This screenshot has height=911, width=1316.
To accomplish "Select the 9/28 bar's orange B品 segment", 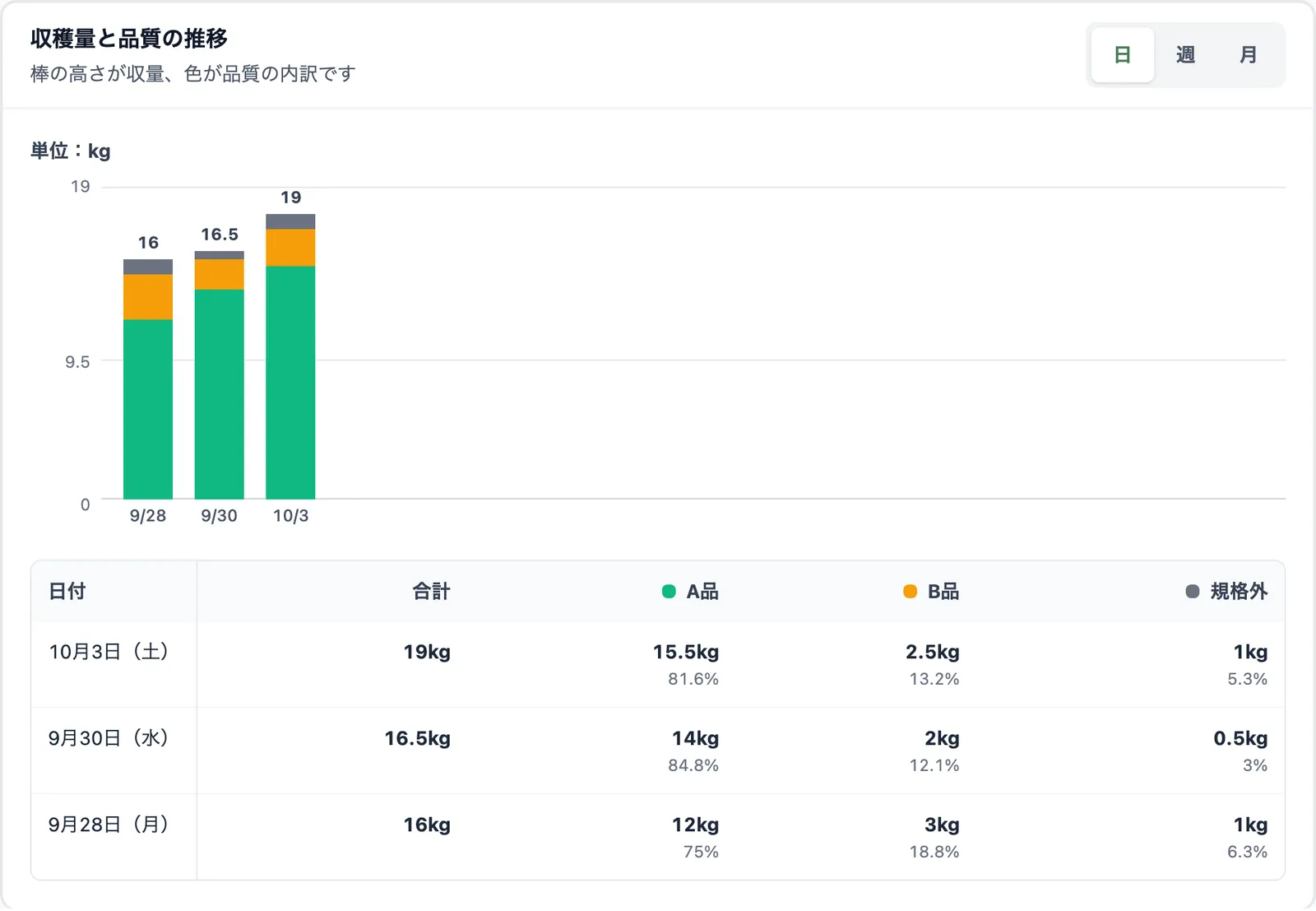I will 148,297.
